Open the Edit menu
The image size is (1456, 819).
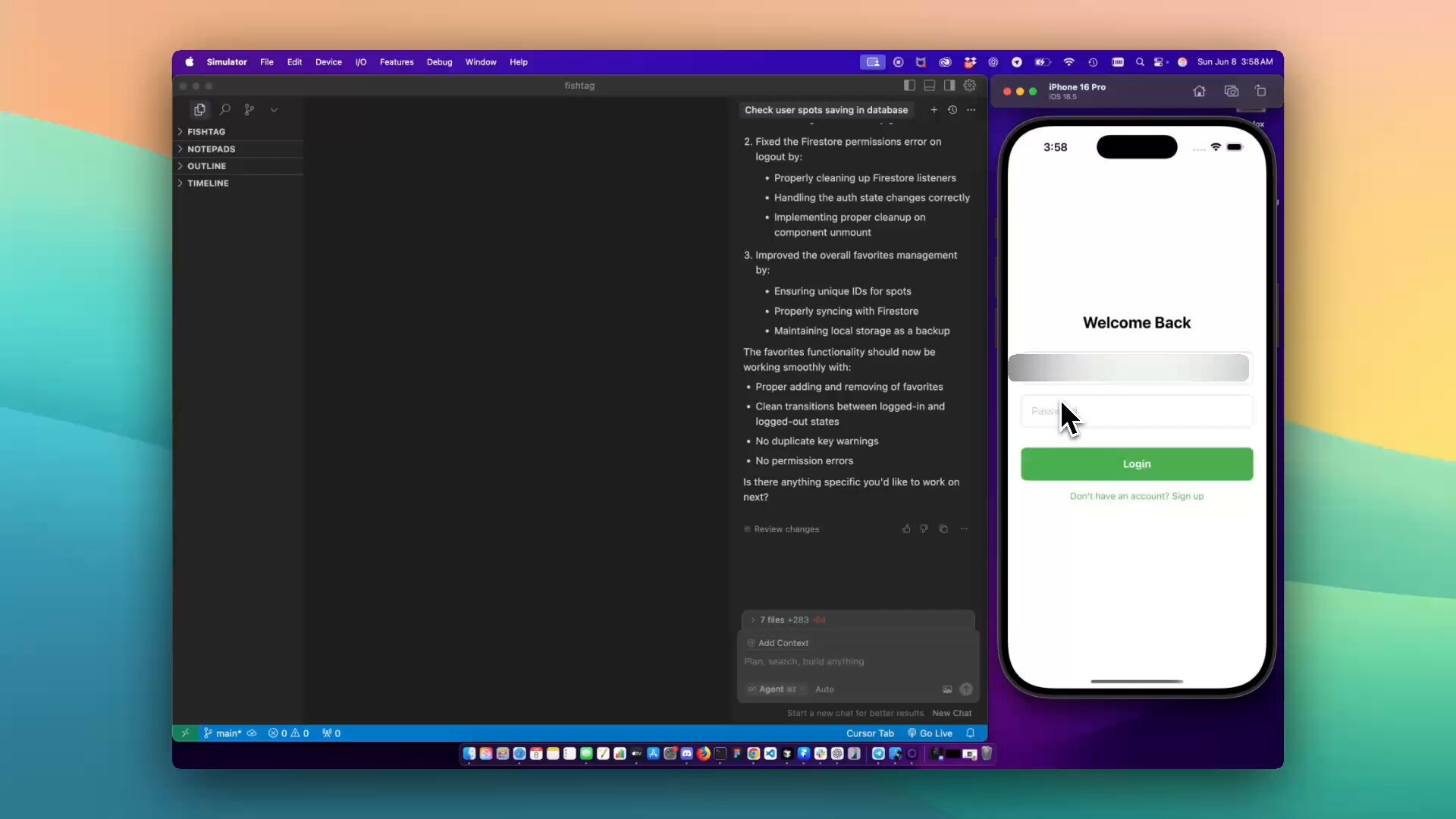tap(294, 62)
